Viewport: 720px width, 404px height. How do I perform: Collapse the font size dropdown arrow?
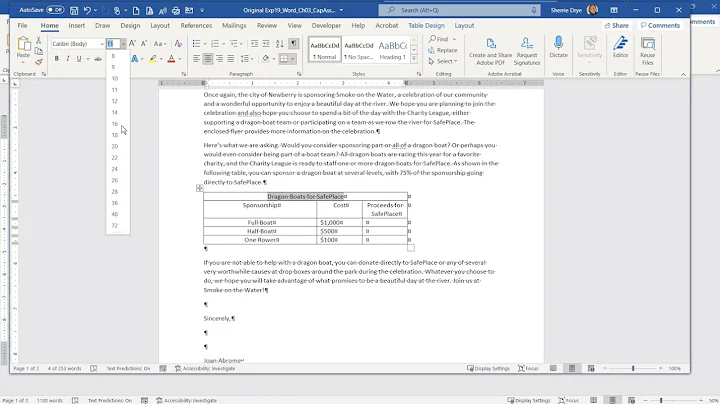(x=123, y=44)
